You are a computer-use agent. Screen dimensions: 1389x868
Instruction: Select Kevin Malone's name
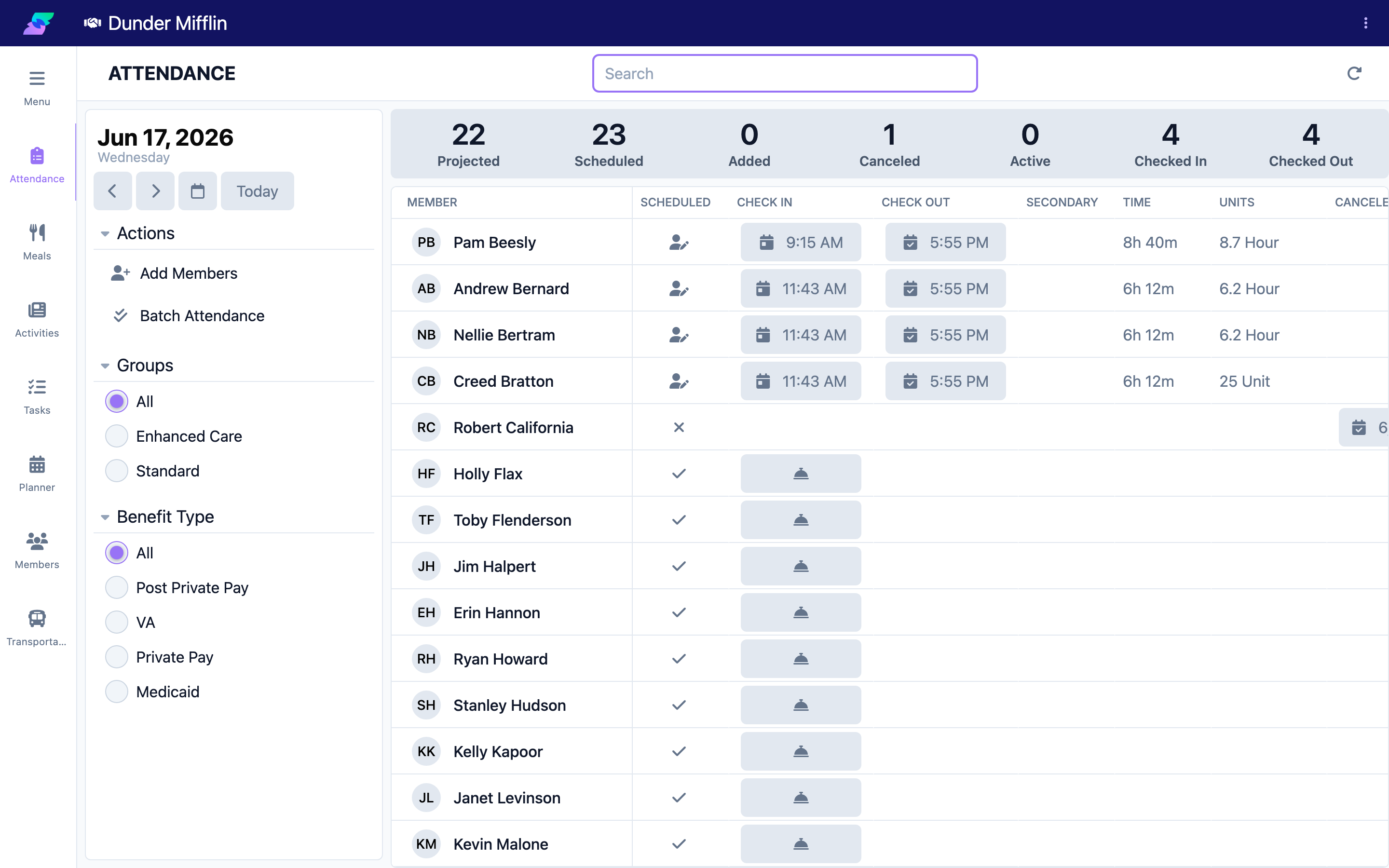coord(501,844)
